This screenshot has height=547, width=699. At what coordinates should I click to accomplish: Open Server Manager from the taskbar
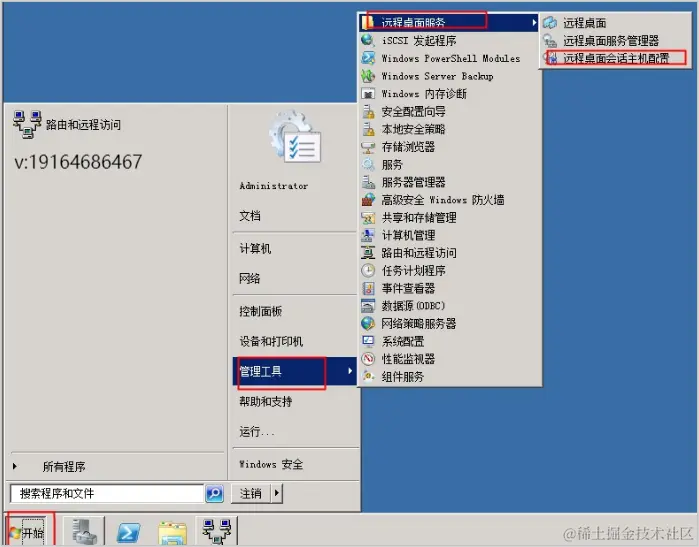[x=84, y=531]
